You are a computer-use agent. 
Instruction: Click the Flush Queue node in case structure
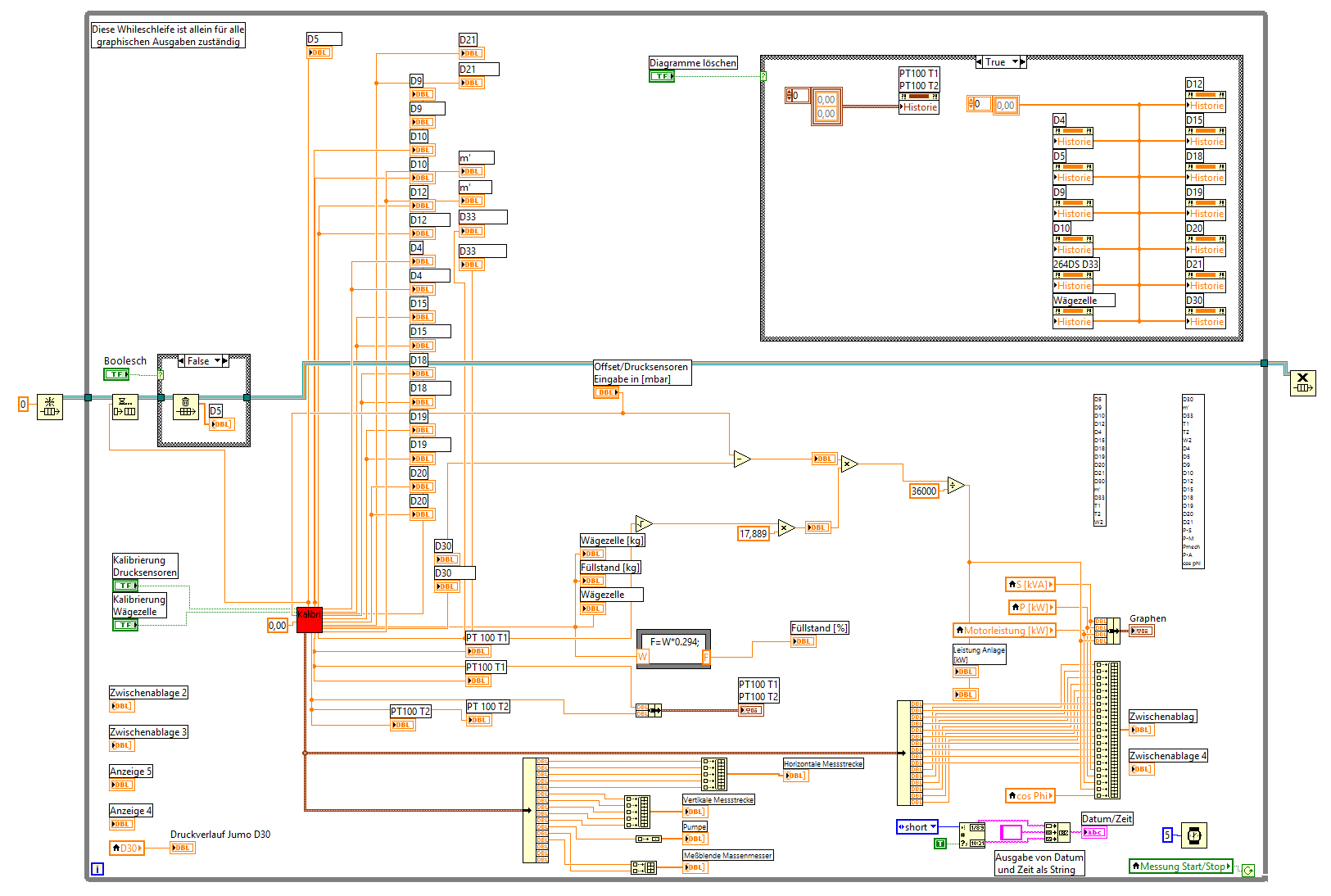click(x=186, y=407)
